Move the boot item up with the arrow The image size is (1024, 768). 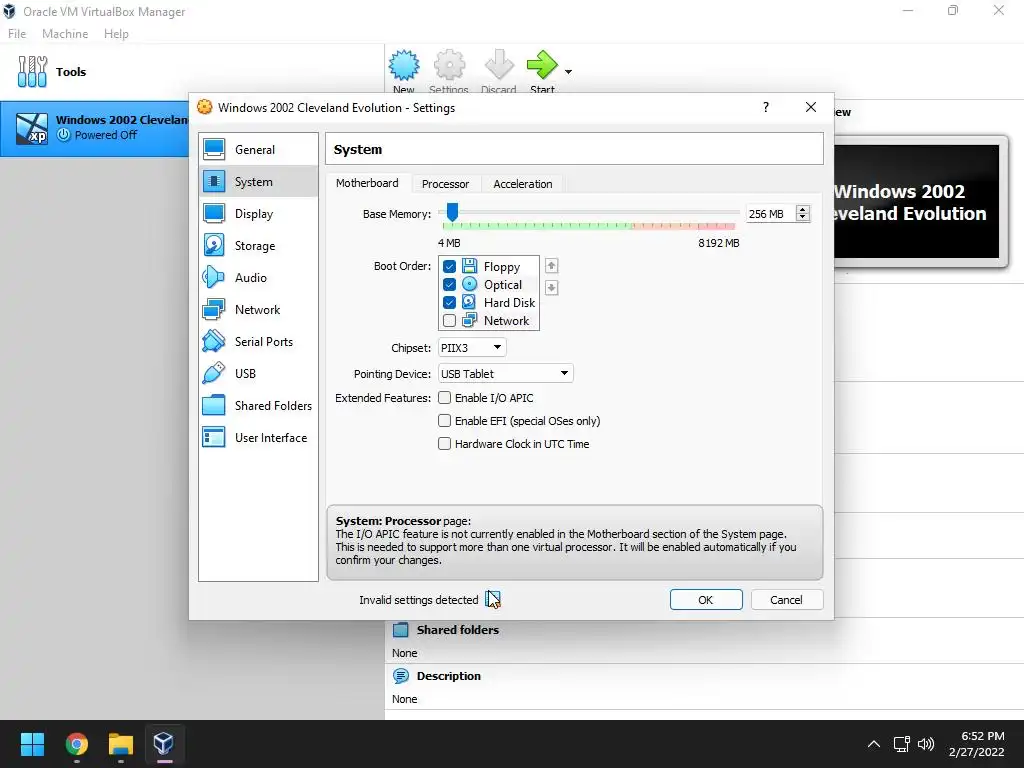551,266
